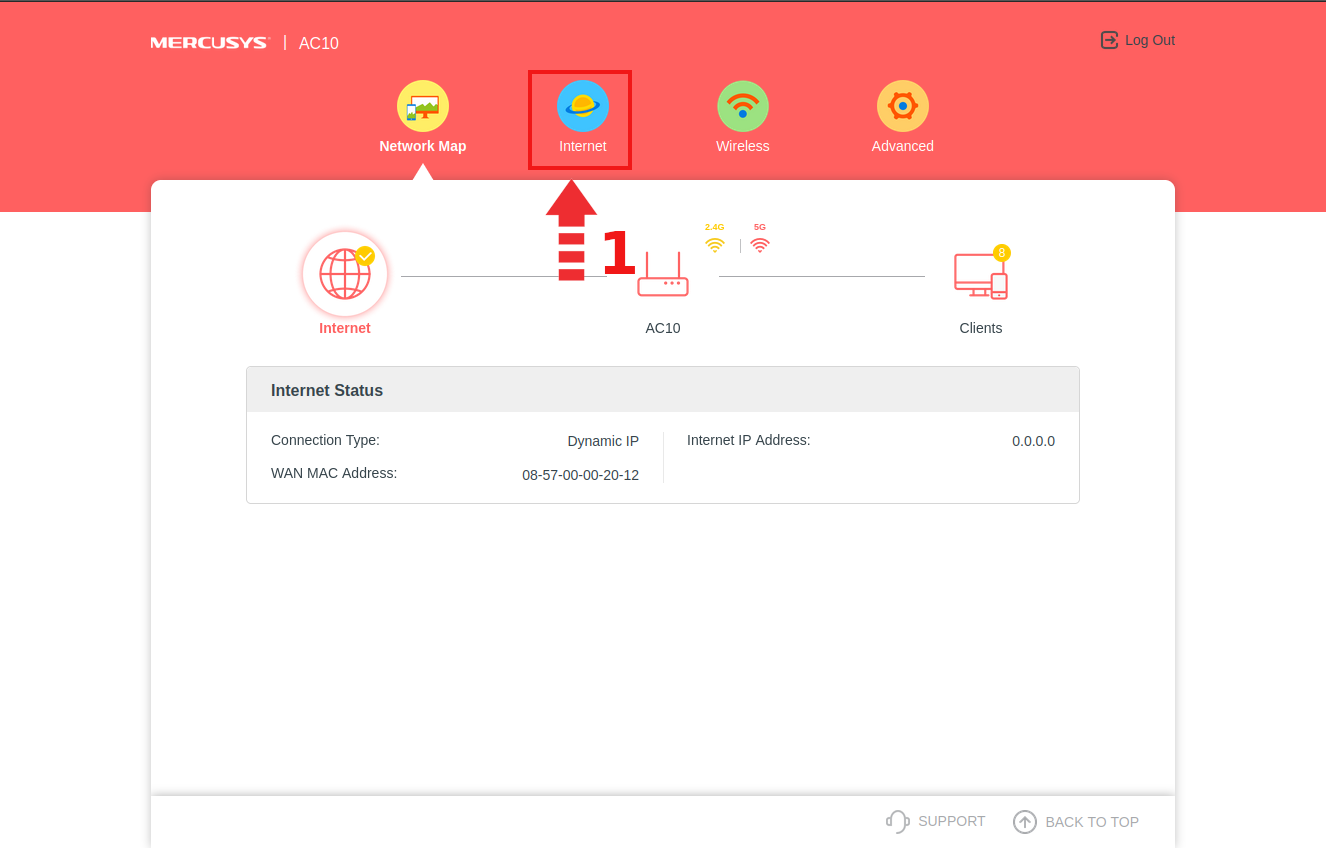Click the Internet IP Address label
The width and height of the screenshot is (1326, 848).
click(x=749, y=440)
